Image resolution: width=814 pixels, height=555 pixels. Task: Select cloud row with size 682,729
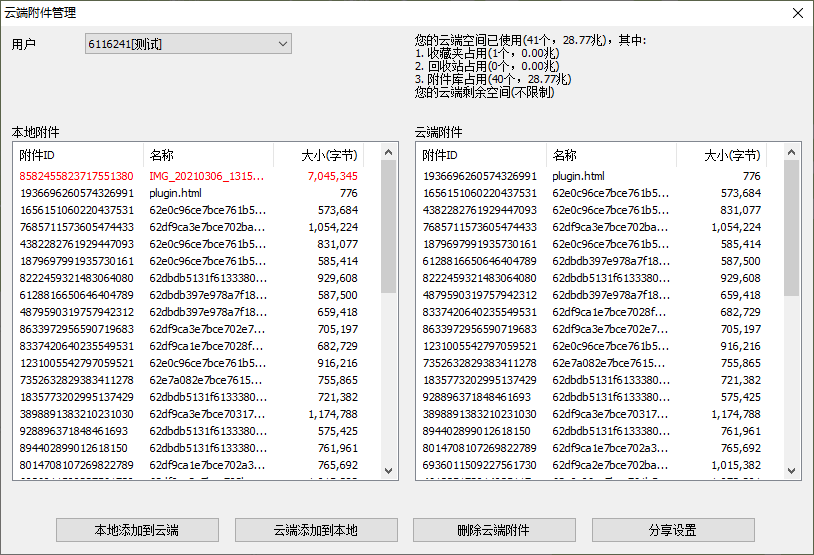599,312
